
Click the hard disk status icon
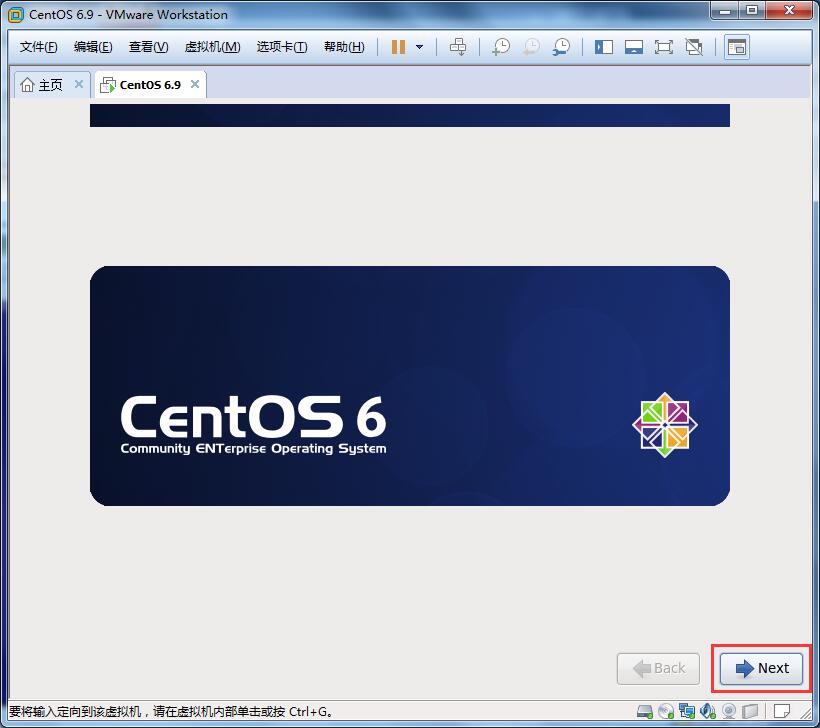tap(645, 711)
